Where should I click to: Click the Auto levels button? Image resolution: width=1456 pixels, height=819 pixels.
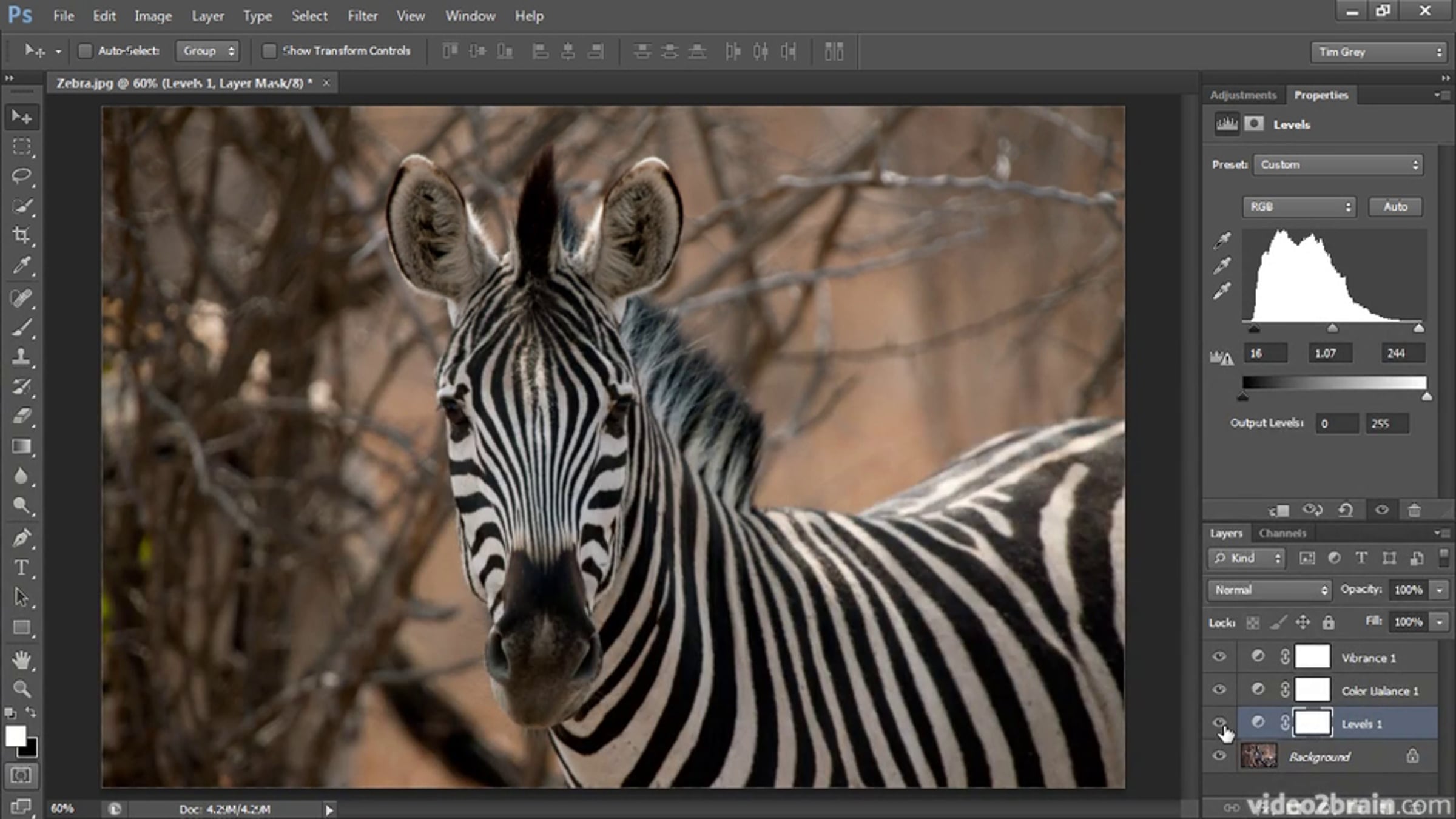click(x=1395, y=207)
